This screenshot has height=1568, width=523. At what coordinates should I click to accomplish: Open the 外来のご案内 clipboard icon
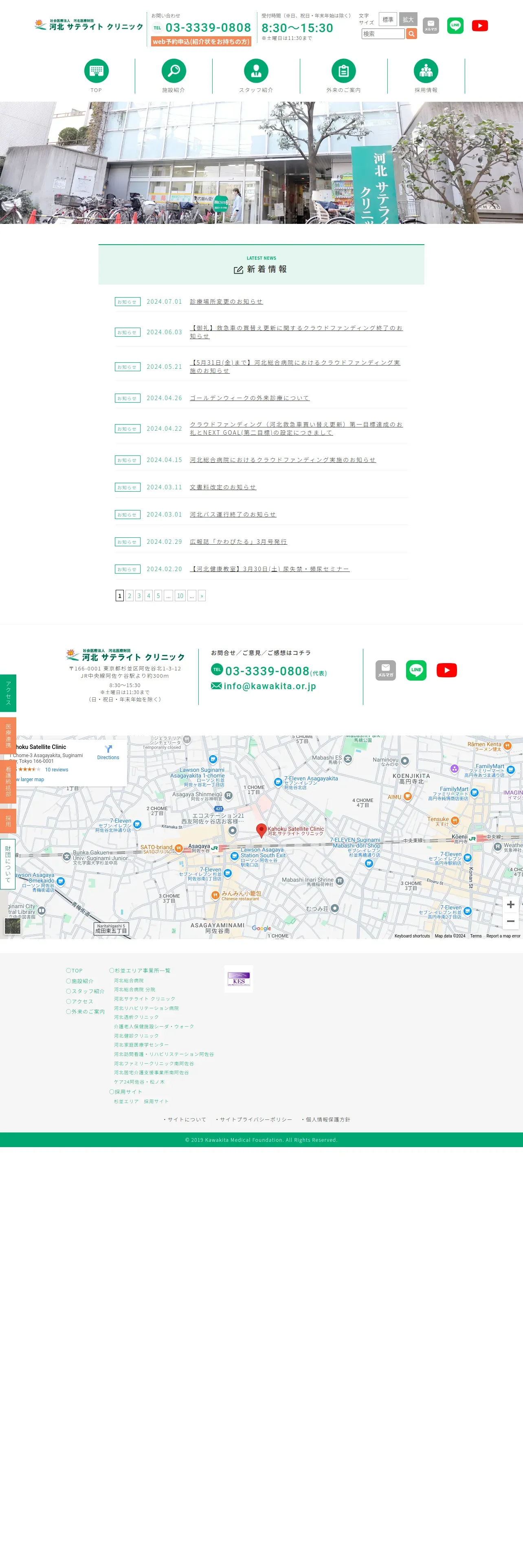click(343, 70)
